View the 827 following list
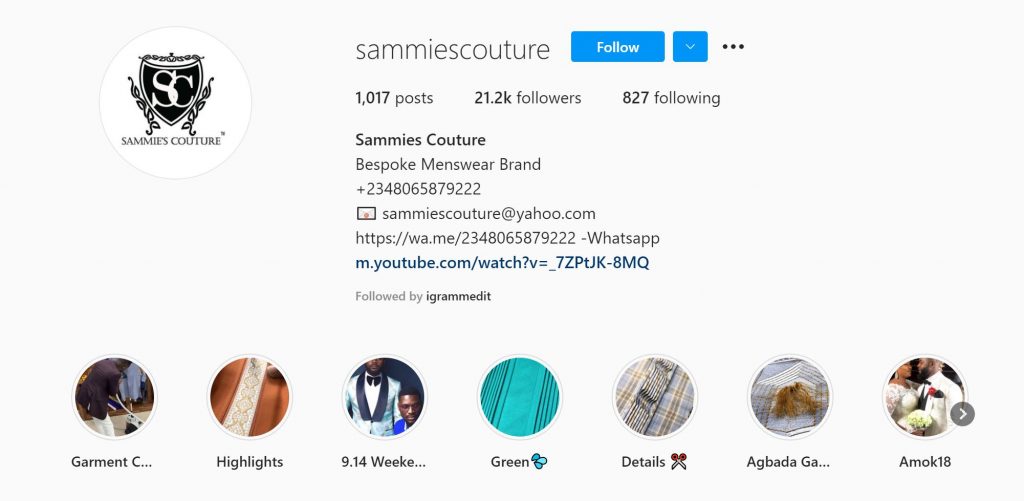This screenshot has width=1024, height=501. click(671, 98)
